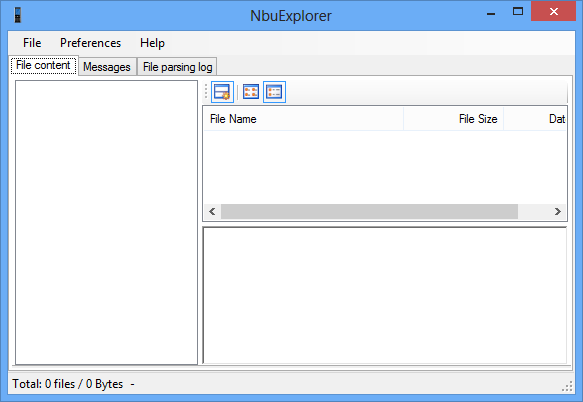
Task: Click inside the left folder tree panel
Action: coord(106,222)
